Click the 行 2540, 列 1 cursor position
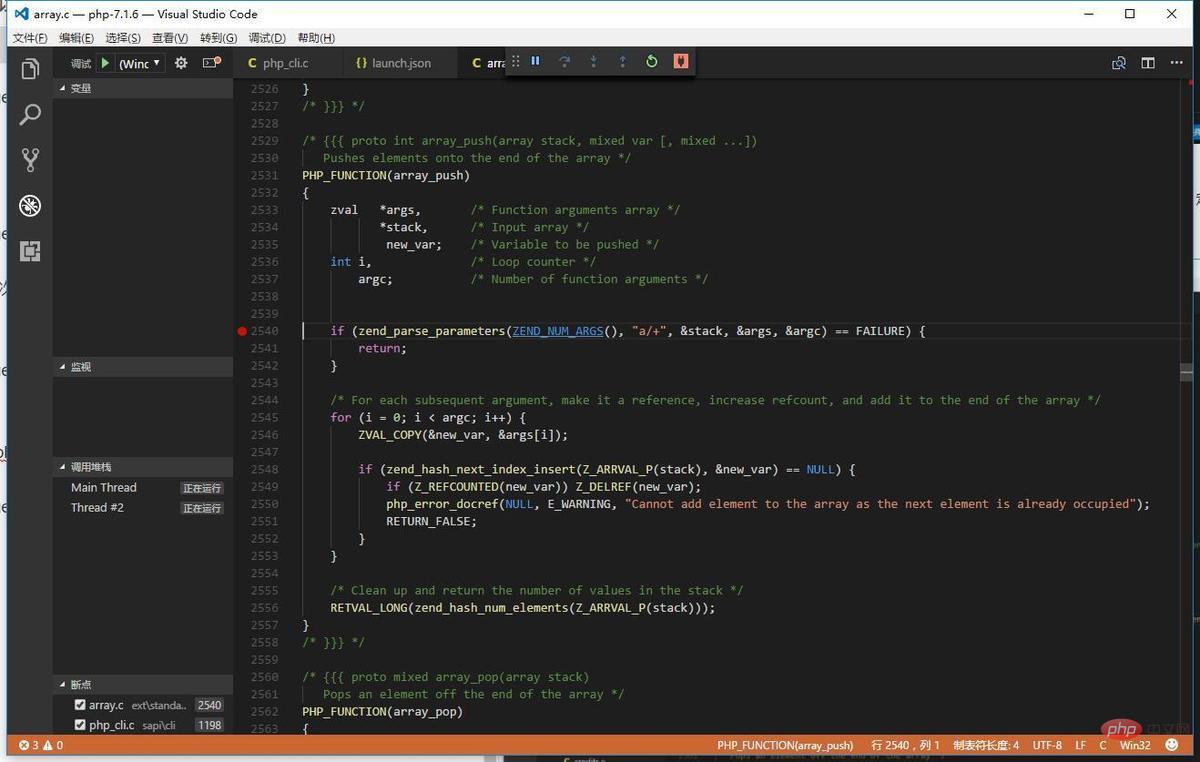The image size is (1200, 762). click(x=905, y=745)
